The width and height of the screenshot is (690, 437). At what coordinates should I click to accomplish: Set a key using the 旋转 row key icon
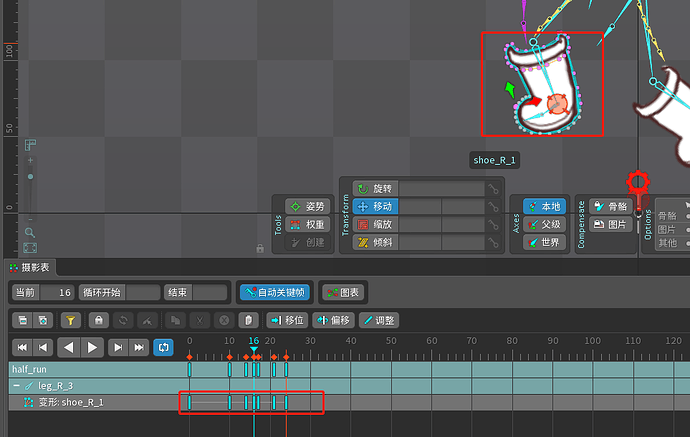click(493, 189)
